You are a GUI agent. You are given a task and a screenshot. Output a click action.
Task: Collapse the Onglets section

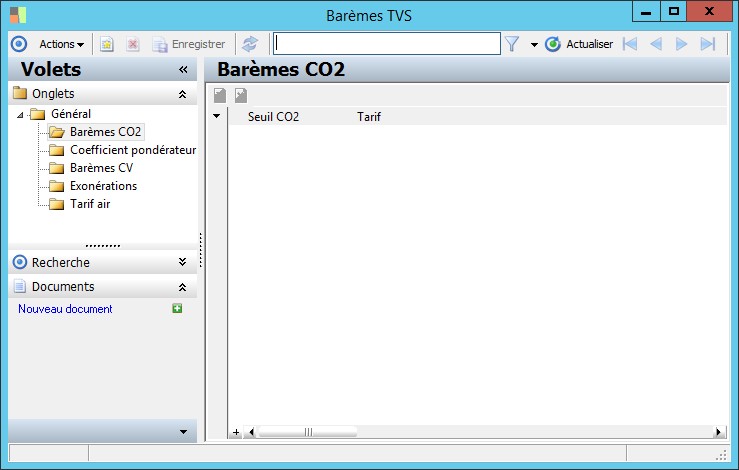click(x=182, y=94)
